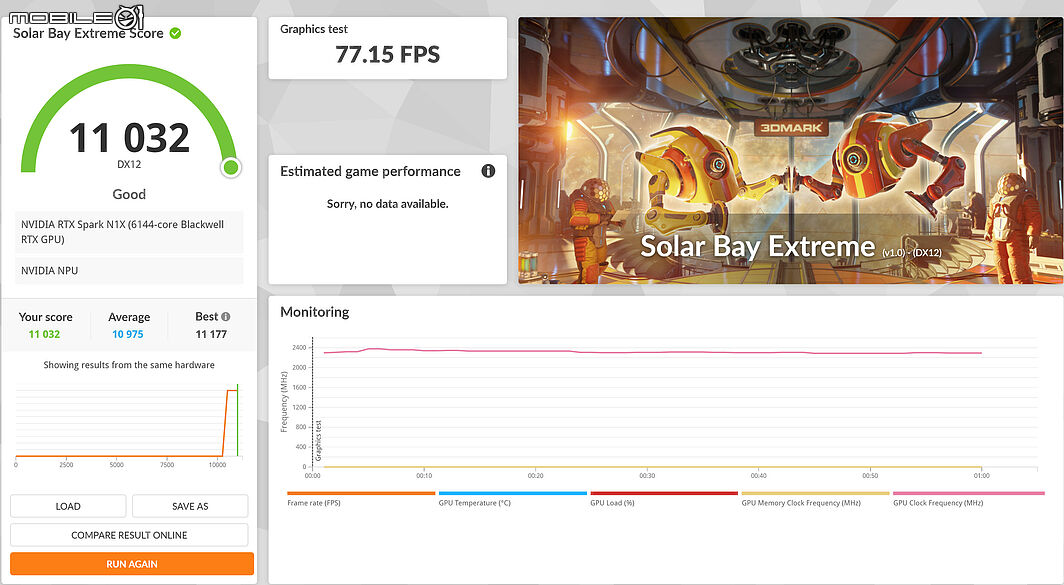Click the info icon next to Best
The width and height of the screenshot is (1064, 585).
coord(225,316)
